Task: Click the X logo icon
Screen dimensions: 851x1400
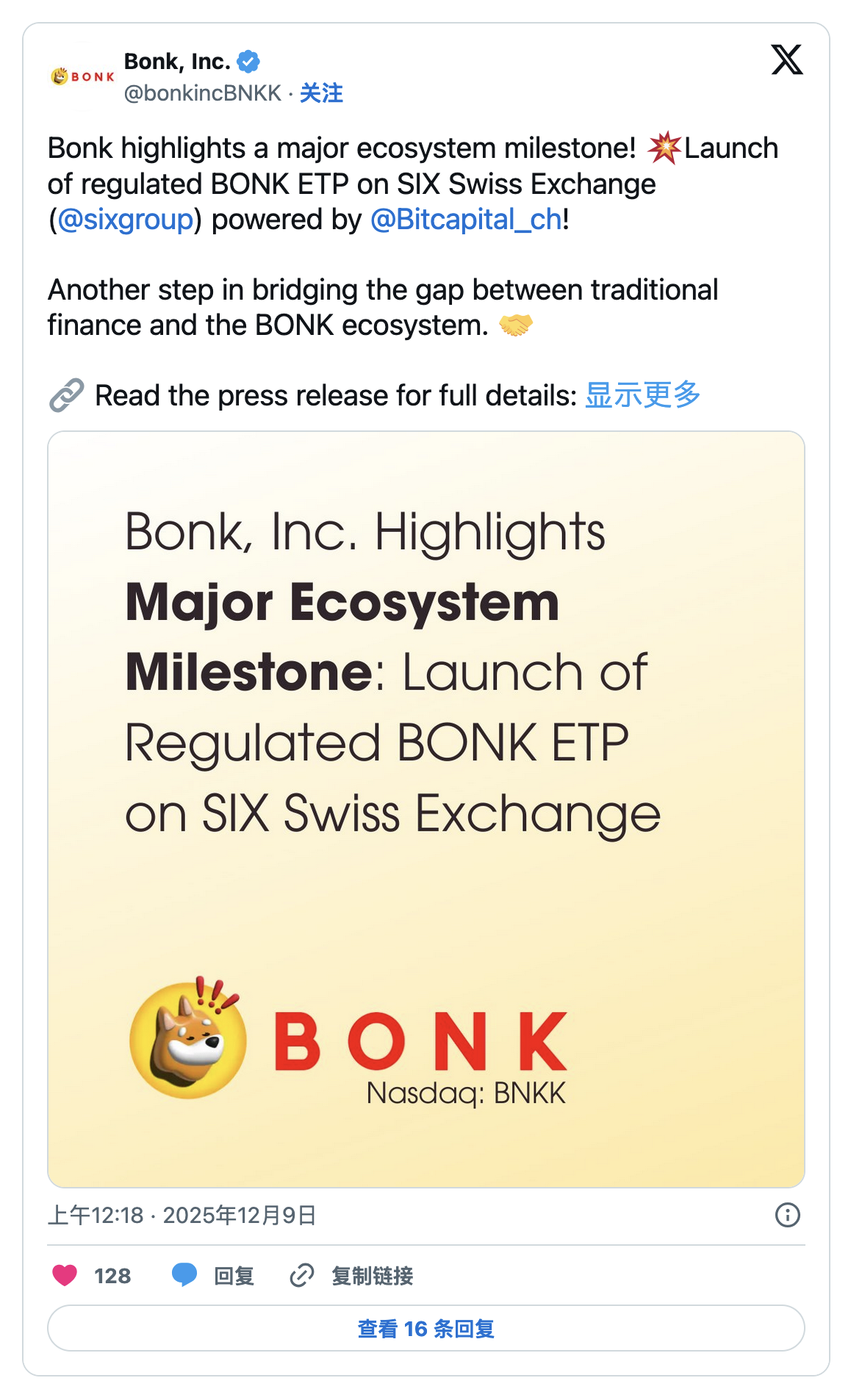Action: (x=786, y=59)
